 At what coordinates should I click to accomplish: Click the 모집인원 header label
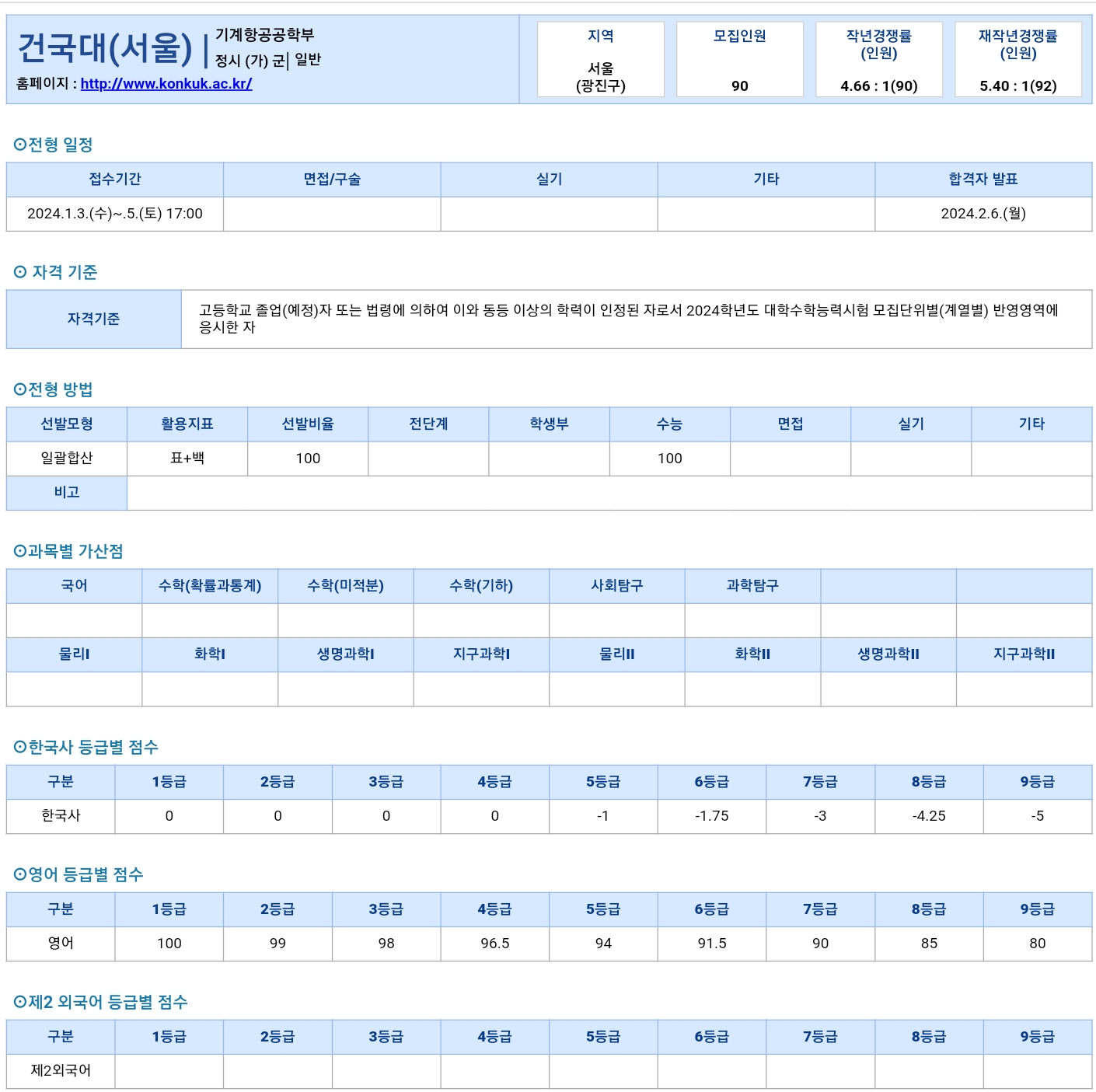[x=740, y=36]
